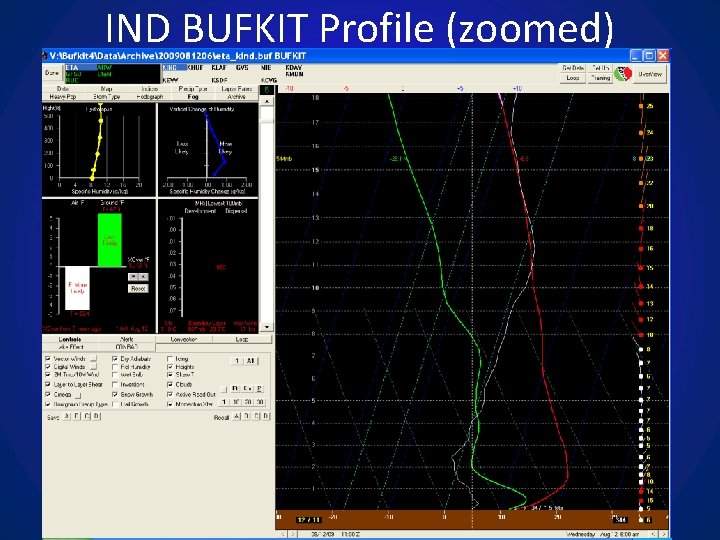Screen dimensions: 720x540
Task: Click the scroll down arrow left of sounding
Action: (267, 327)
